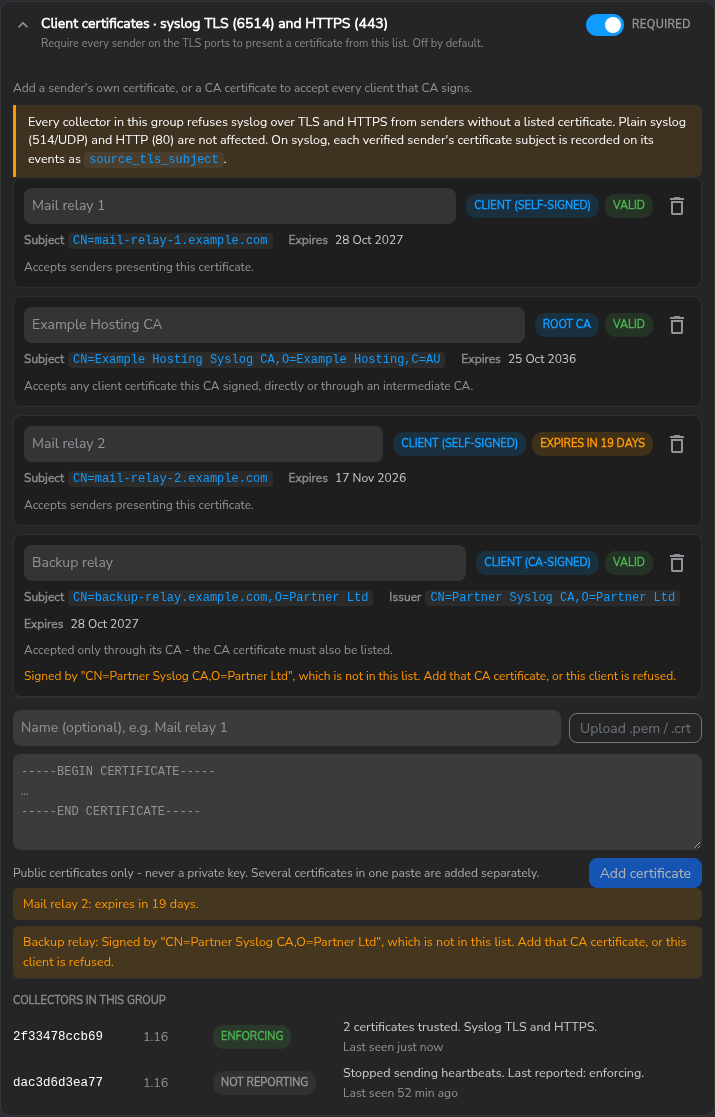Click the COLLECTORS IN THIS GROUP heading
This screenshot has height=1117, width=715.
(90, 1000)
